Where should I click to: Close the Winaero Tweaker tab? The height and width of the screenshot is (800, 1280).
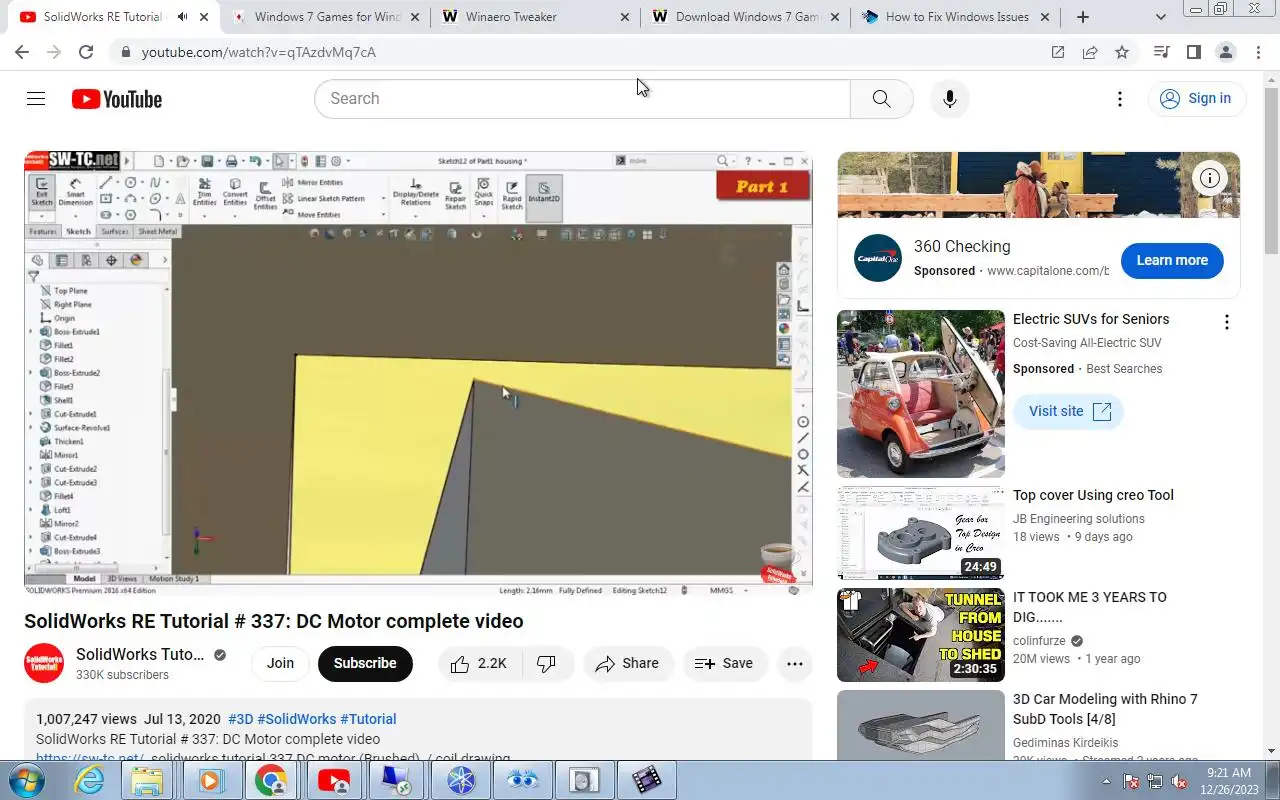pos(625,17)
